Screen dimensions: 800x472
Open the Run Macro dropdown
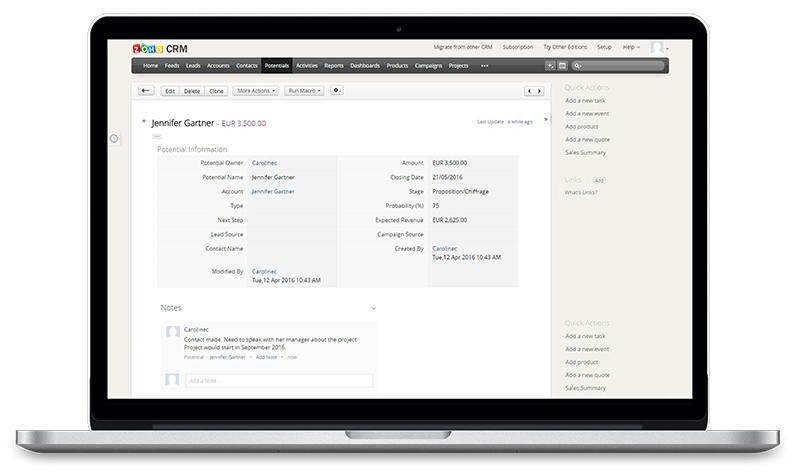click(x=304, y=91)
